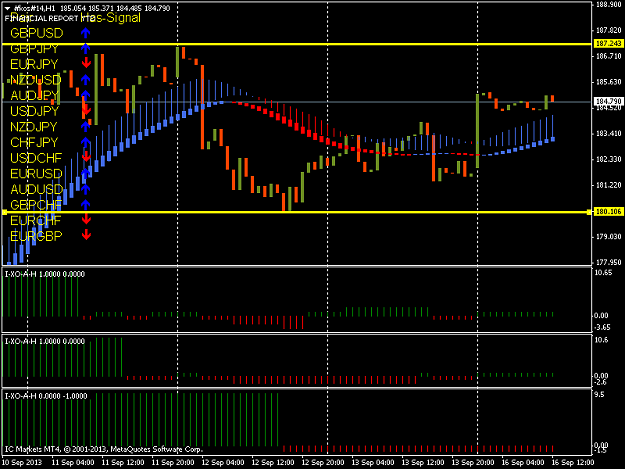Select the AUDJPY pair label
Screen dimensions: 625x469
(34, 96)
